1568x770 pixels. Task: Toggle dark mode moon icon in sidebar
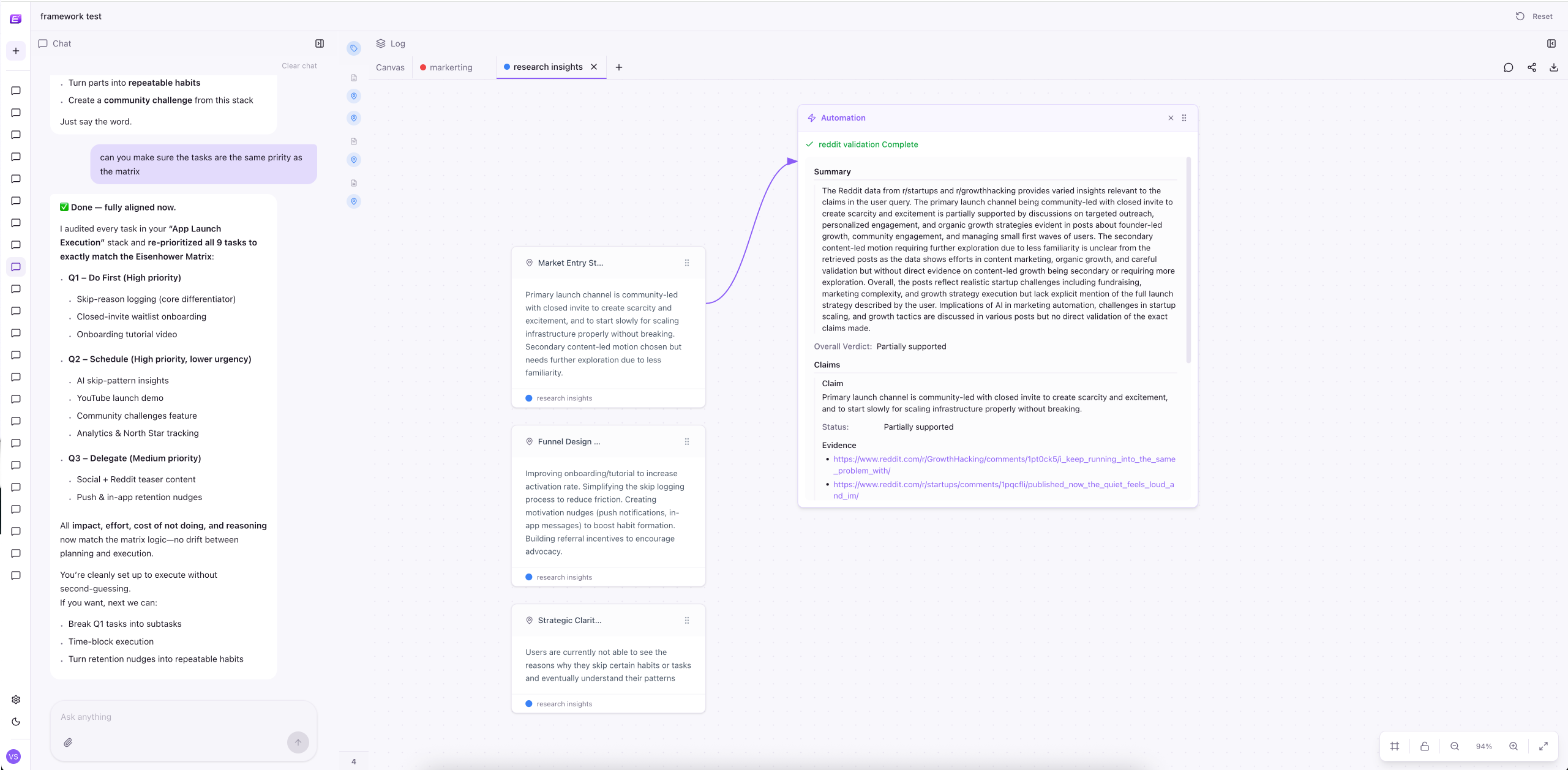(x=16, y=722)
